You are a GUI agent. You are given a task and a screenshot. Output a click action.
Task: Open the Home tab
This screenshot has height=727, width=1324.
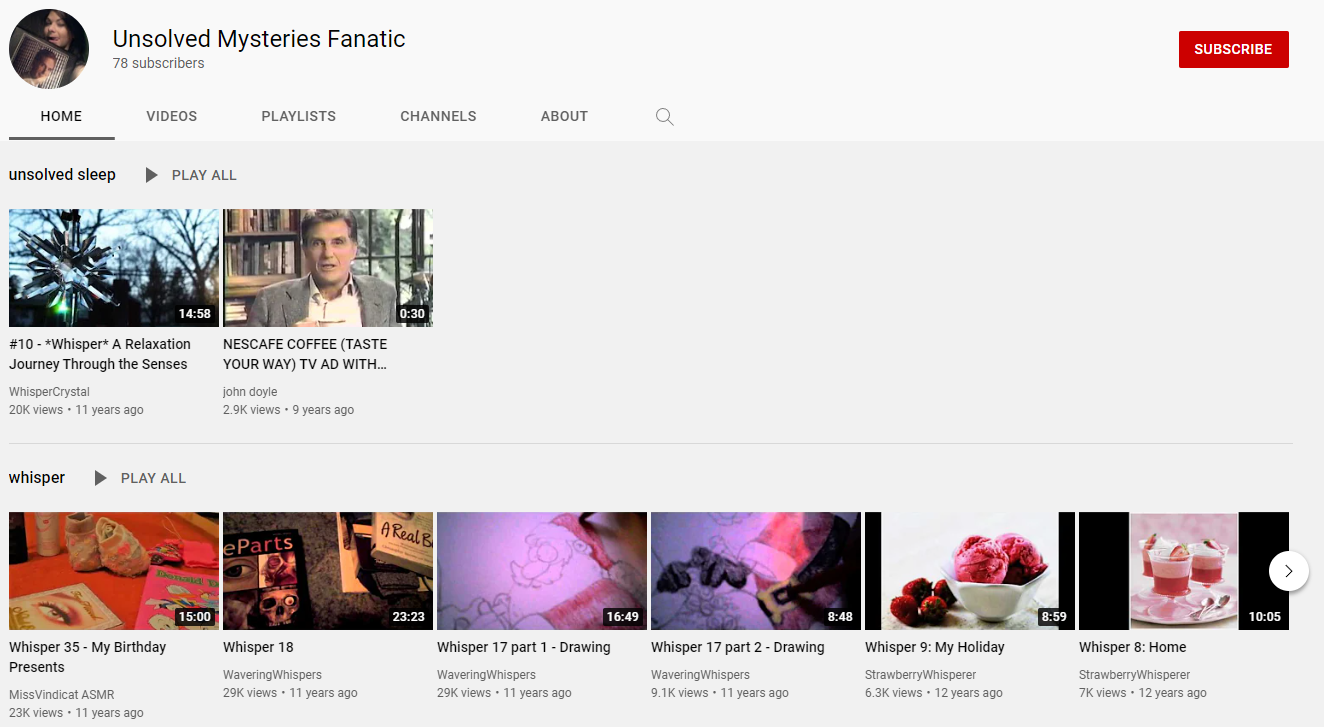click(61, 116)
